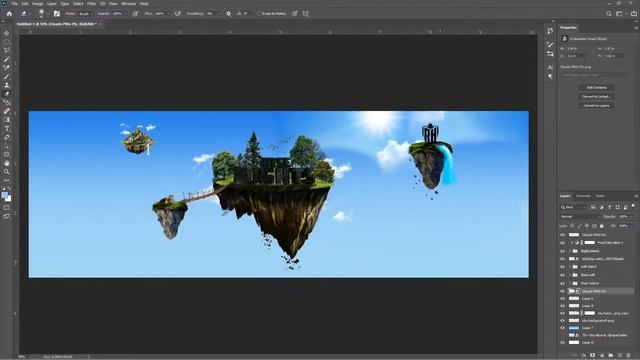Open the Window menu
This screenshot has width=640, height=360.
click(129, 4)
